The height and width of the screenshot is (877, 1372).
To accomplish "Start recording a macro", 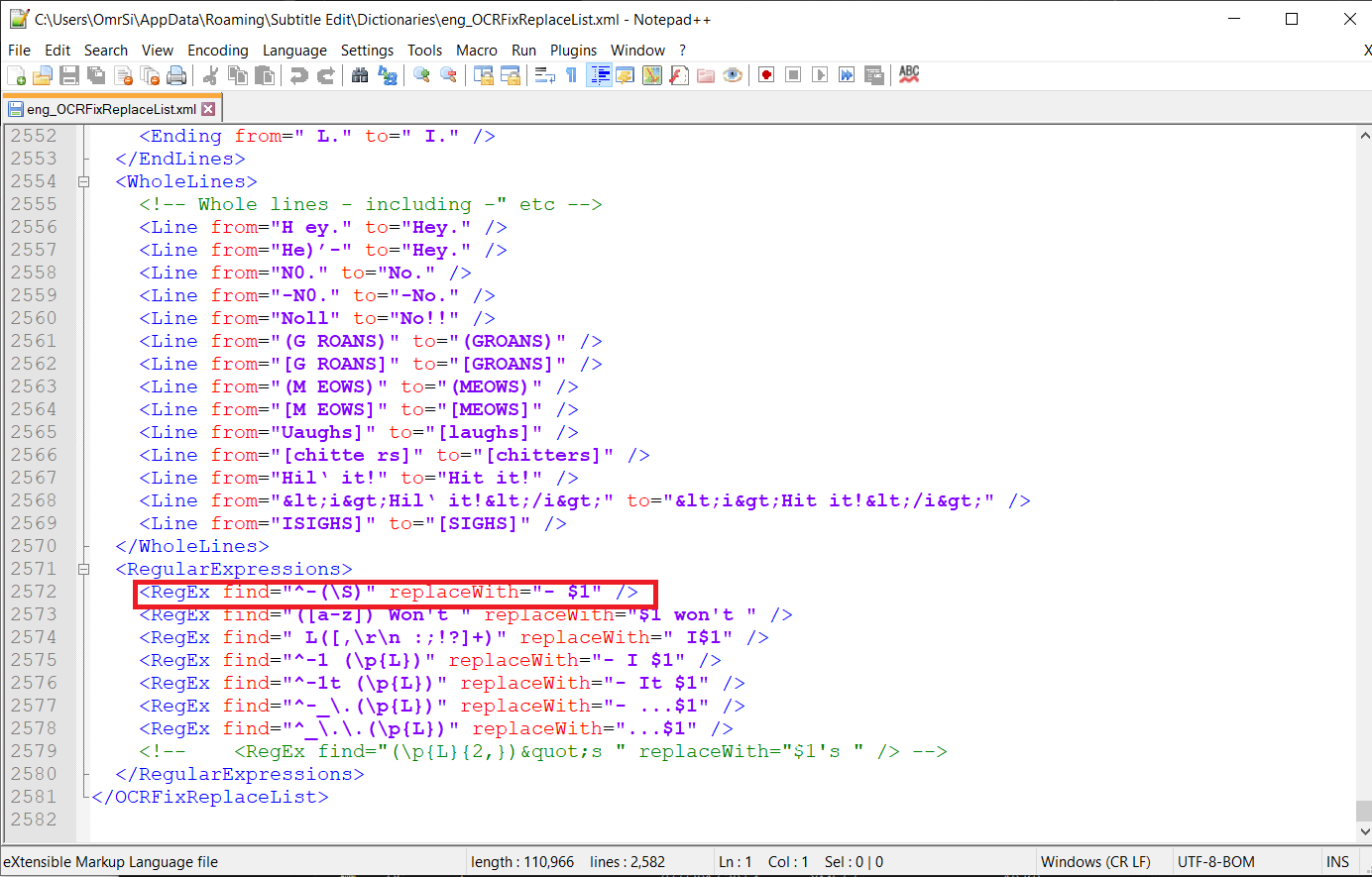I will [x=765, y=74].
